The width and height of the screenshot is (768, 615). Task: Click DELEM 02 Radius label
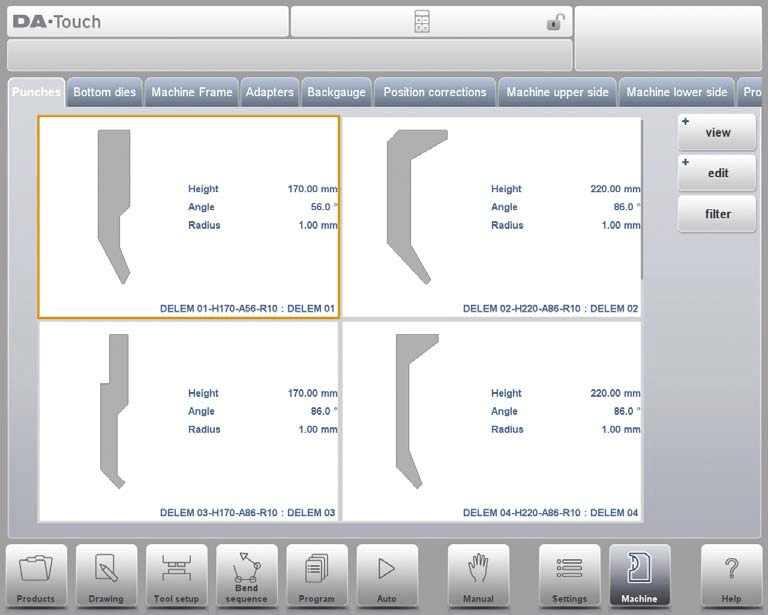coord(507,225)
